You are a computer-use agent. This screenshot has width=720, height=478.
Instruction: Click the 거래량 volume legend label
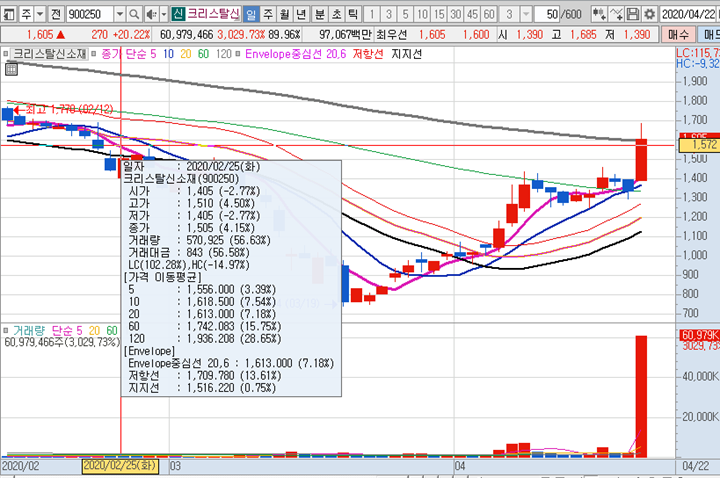(x=29, y=330)
